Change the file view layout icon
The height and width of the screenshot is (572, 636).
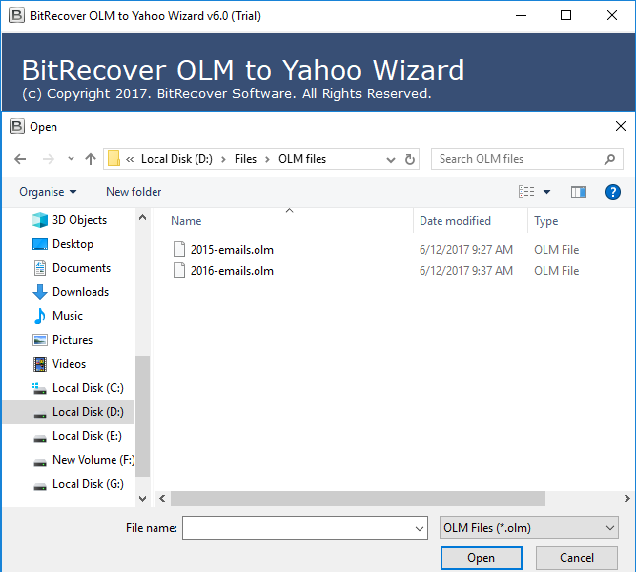pos(527,191)
